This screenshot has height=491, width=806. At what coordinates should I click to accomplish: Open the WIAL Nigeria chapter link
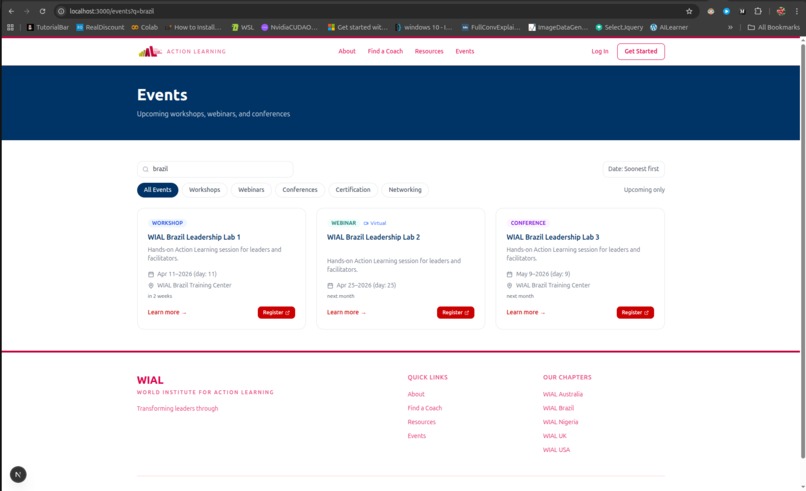click(x=560, y=422)
